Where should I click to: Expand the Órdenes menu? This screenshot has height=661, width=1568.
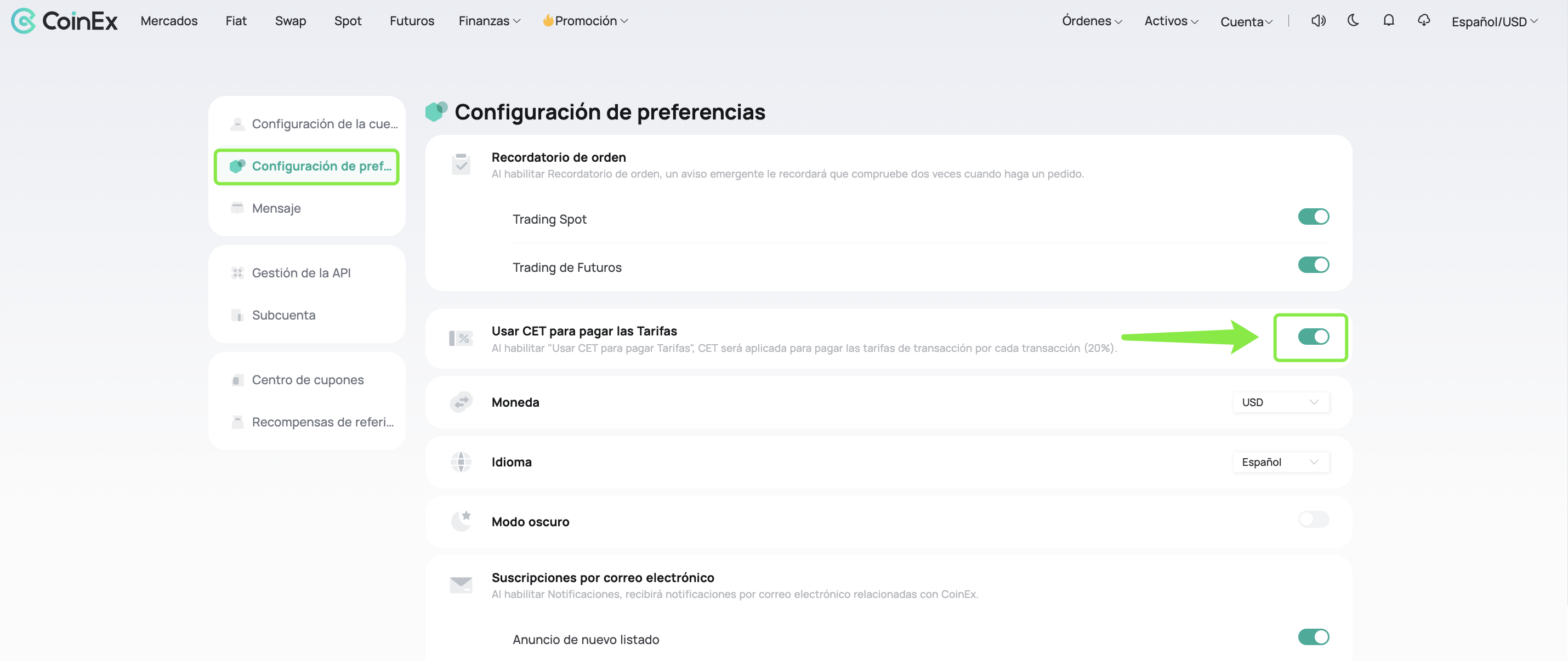[x=1092, y=21]
